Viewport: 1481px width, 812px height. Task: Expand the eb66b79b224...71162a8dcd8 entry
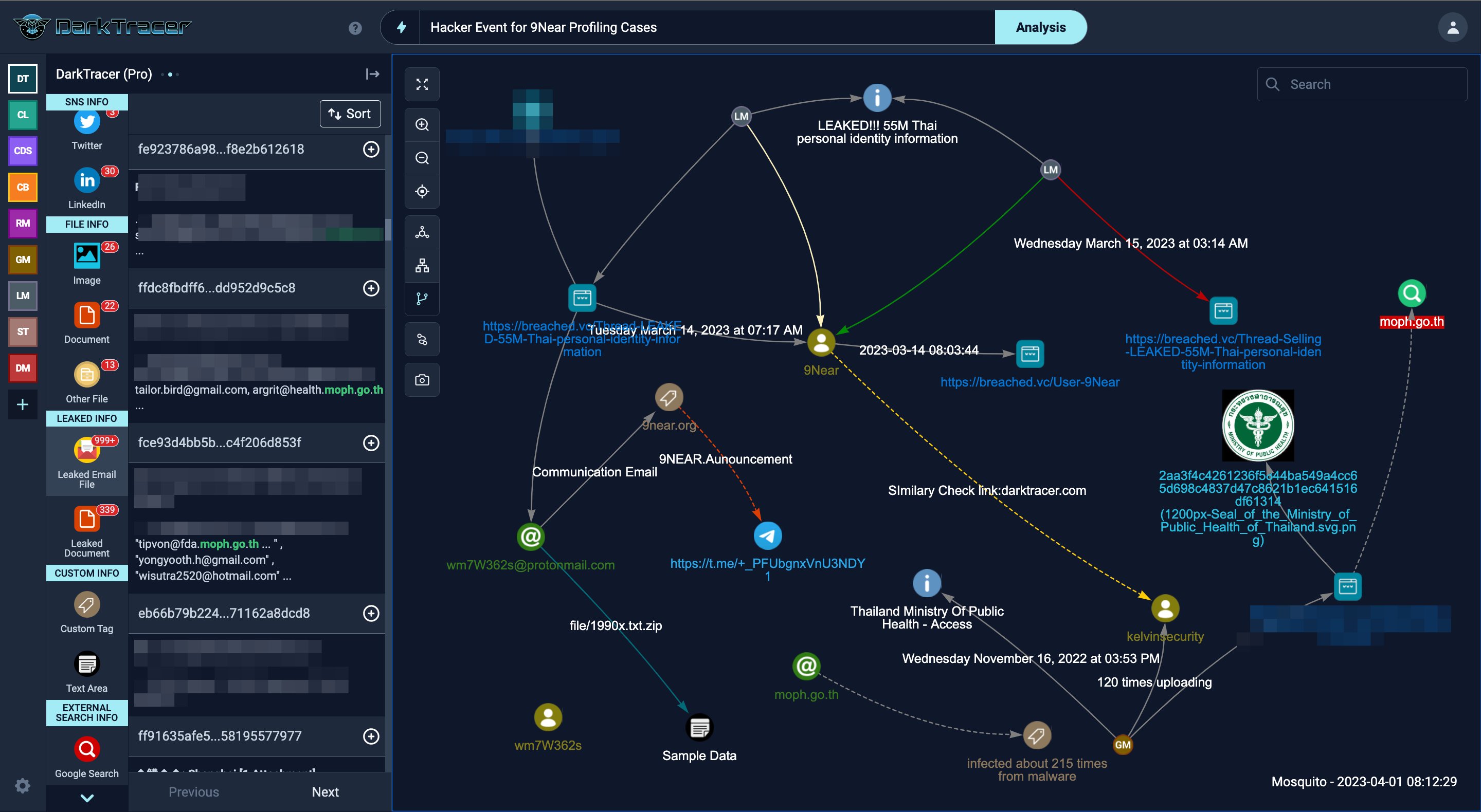(x=371, y=613)
